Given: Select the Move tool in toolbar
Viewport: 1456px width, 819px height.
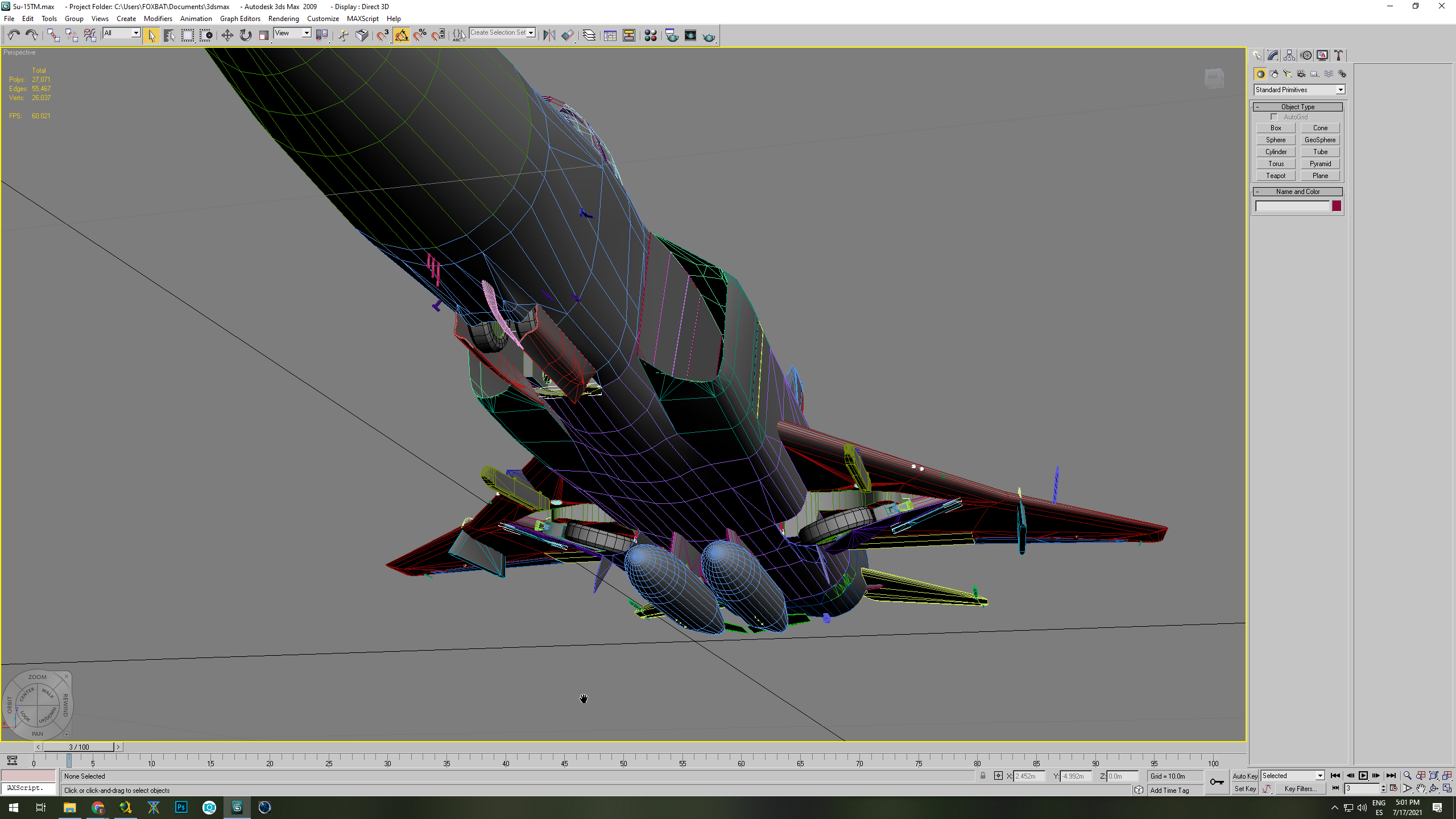Looking at the screenshot, I should pyautogui.click(x=227, y=35).
